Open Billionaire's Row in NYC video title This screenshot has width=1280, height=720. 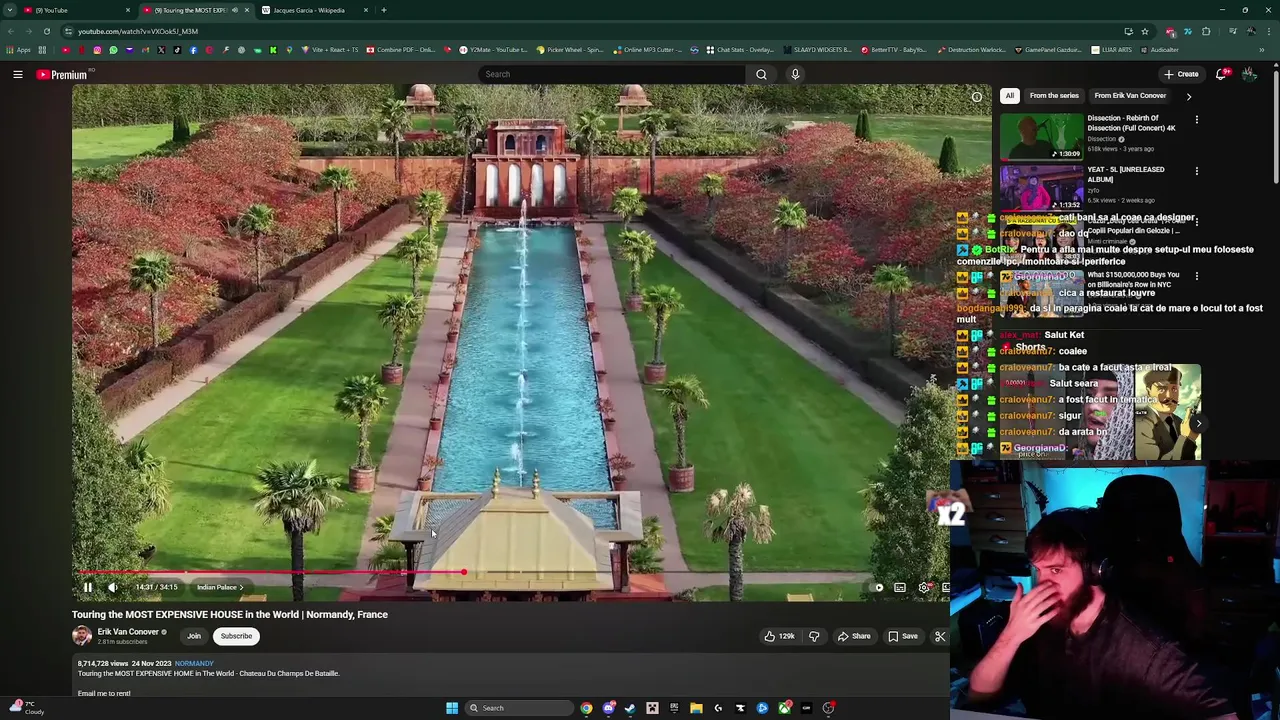1133,279
